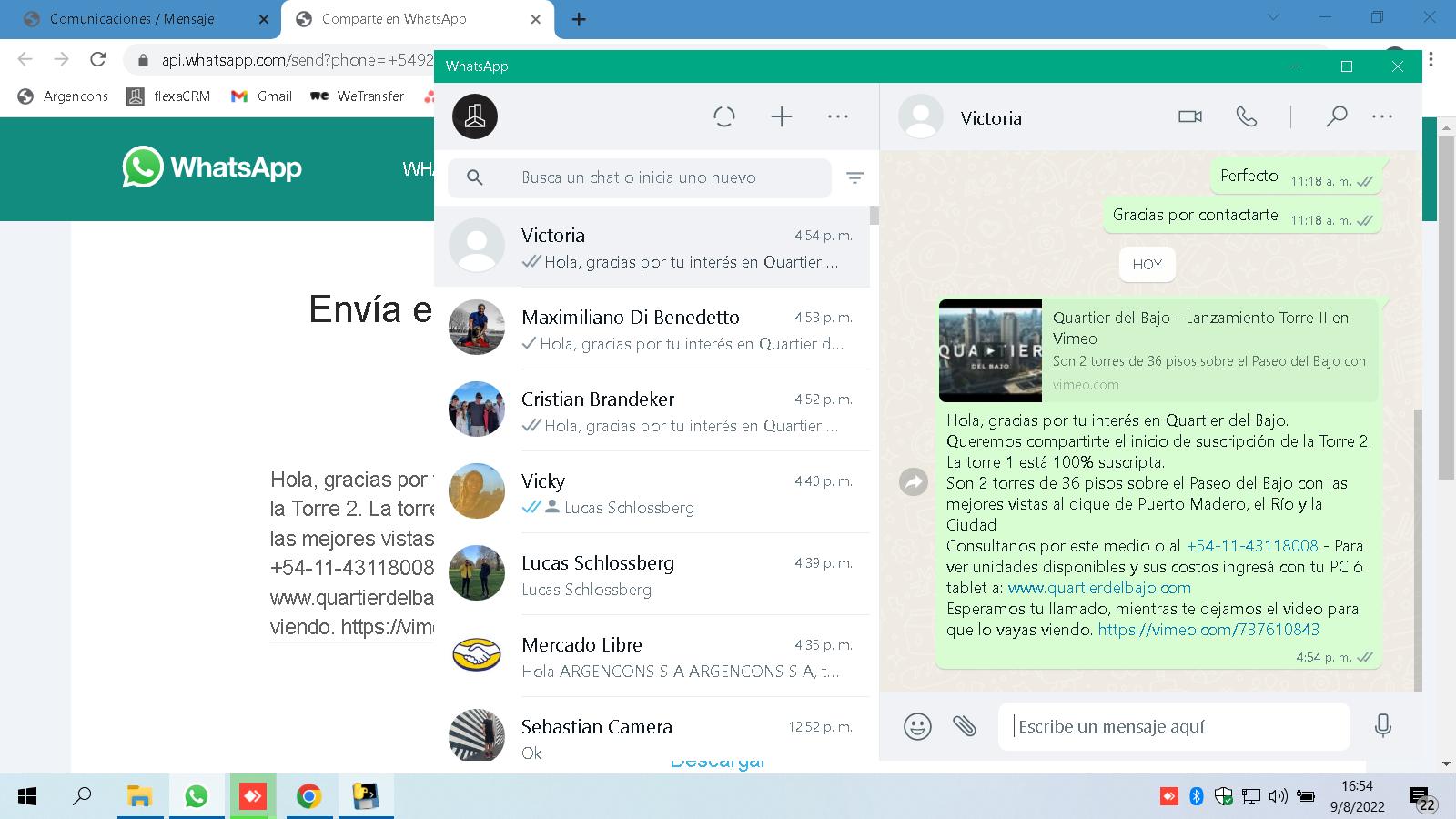Open the WhatsApp profile avatar
This screenshot has height=819, width=1456.
point(475,116)
